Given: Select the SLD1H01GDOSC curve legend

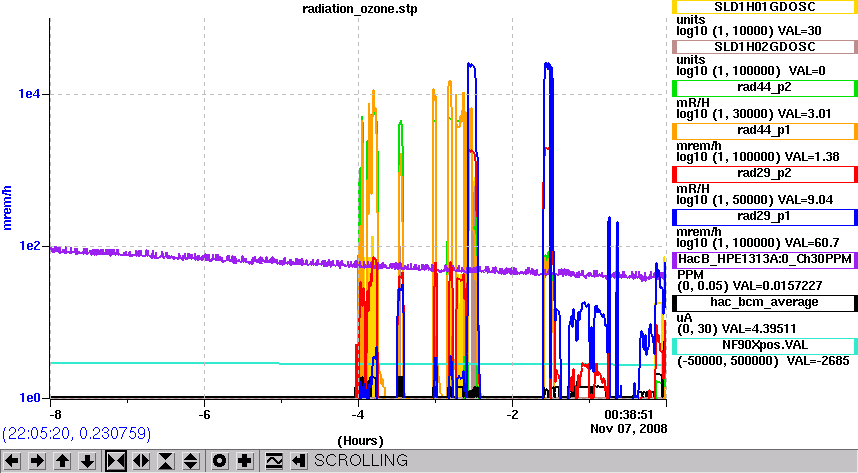Looking at the screenshot, I should (x=764, y=7).
